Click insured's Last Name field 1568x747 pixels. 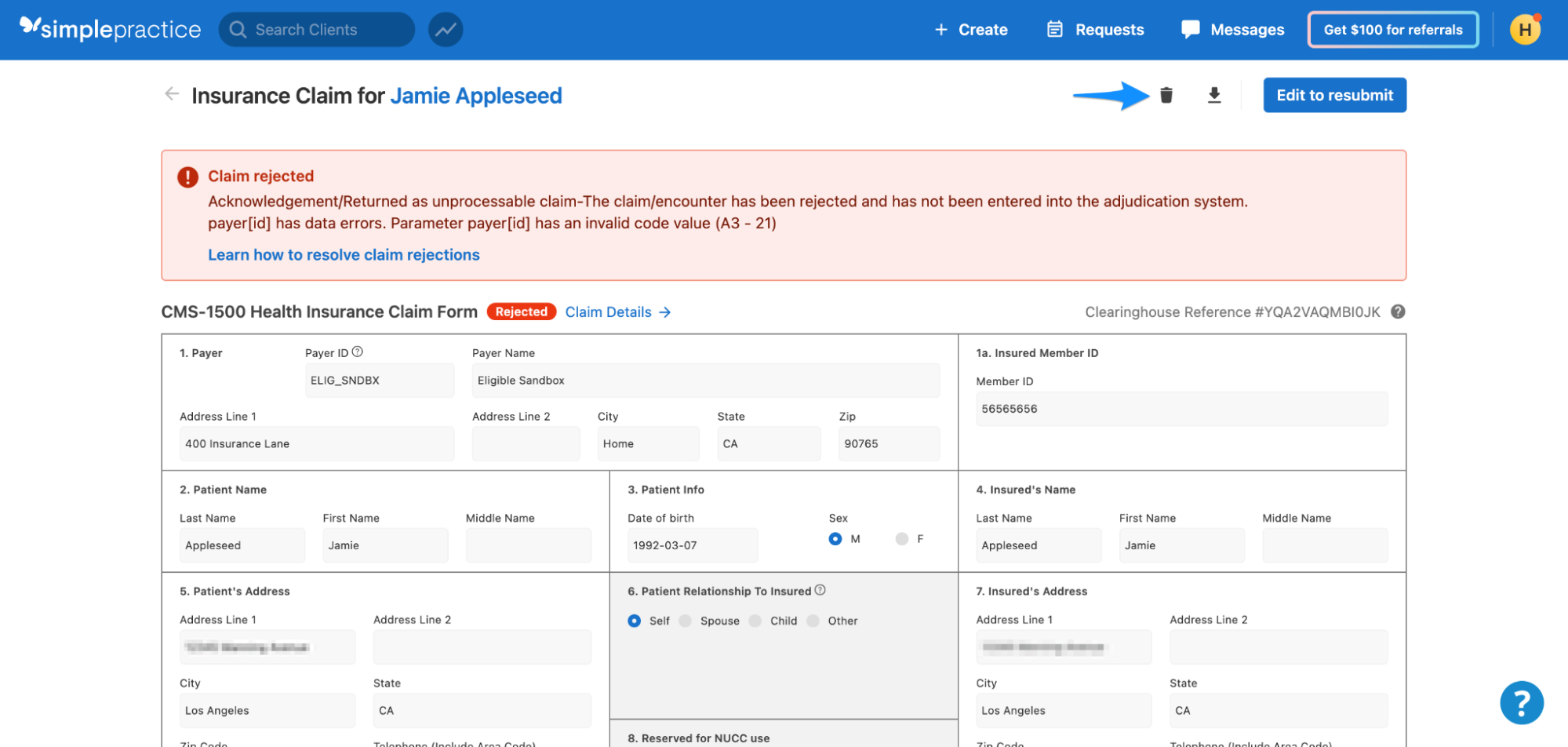[x=1039, y=545]
